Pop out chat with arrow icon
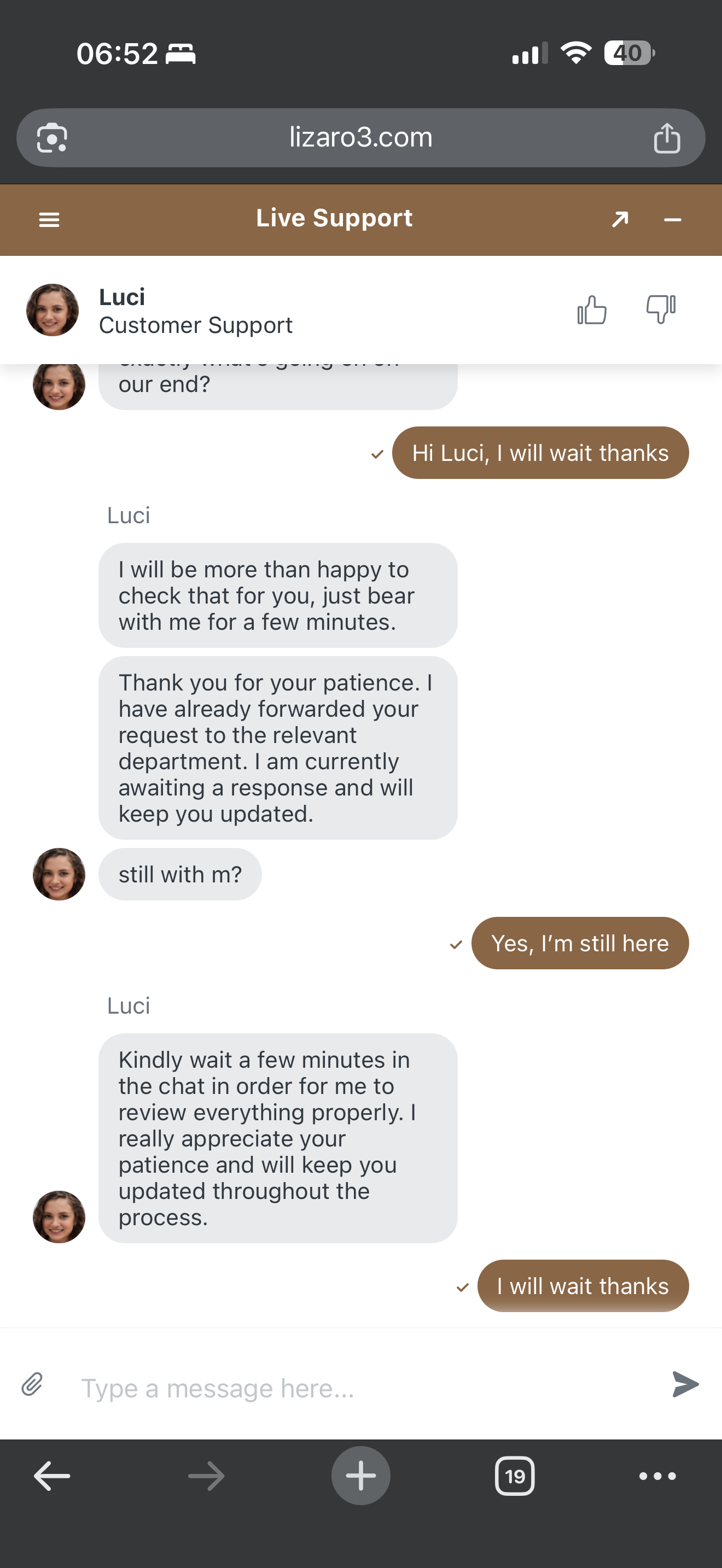The image size is (722, 1568). (620, 219)
